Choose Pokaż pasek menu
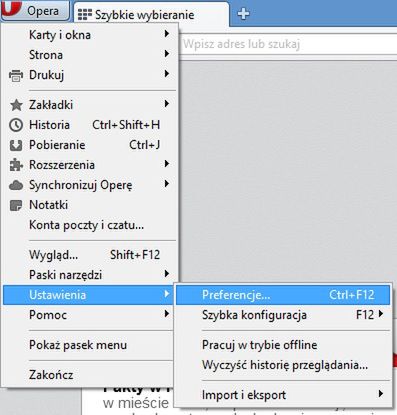This screenshot has width=397, height=415. tap(88, 345)
